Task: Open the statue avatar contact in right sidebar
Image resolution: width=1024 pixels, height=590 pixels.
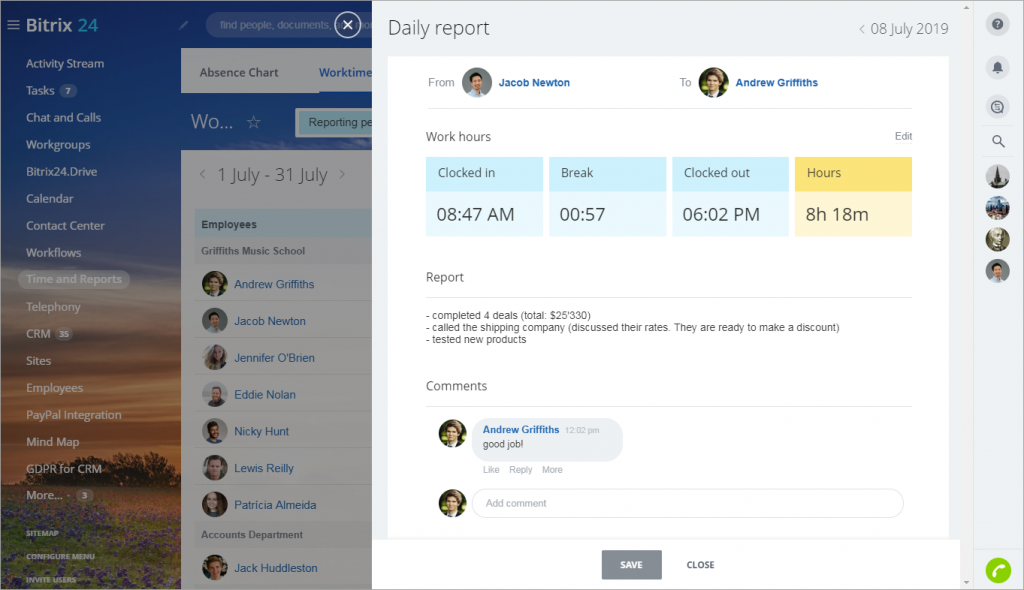Action: coord(997,239)
